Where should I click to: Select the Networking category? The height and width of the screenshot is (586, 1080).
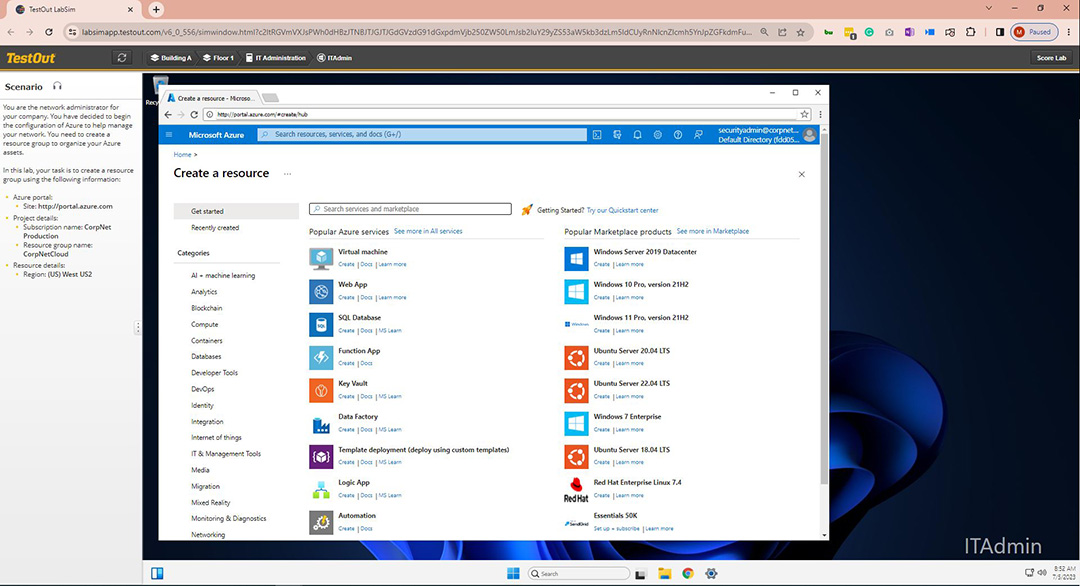click(x=208, y=535)
